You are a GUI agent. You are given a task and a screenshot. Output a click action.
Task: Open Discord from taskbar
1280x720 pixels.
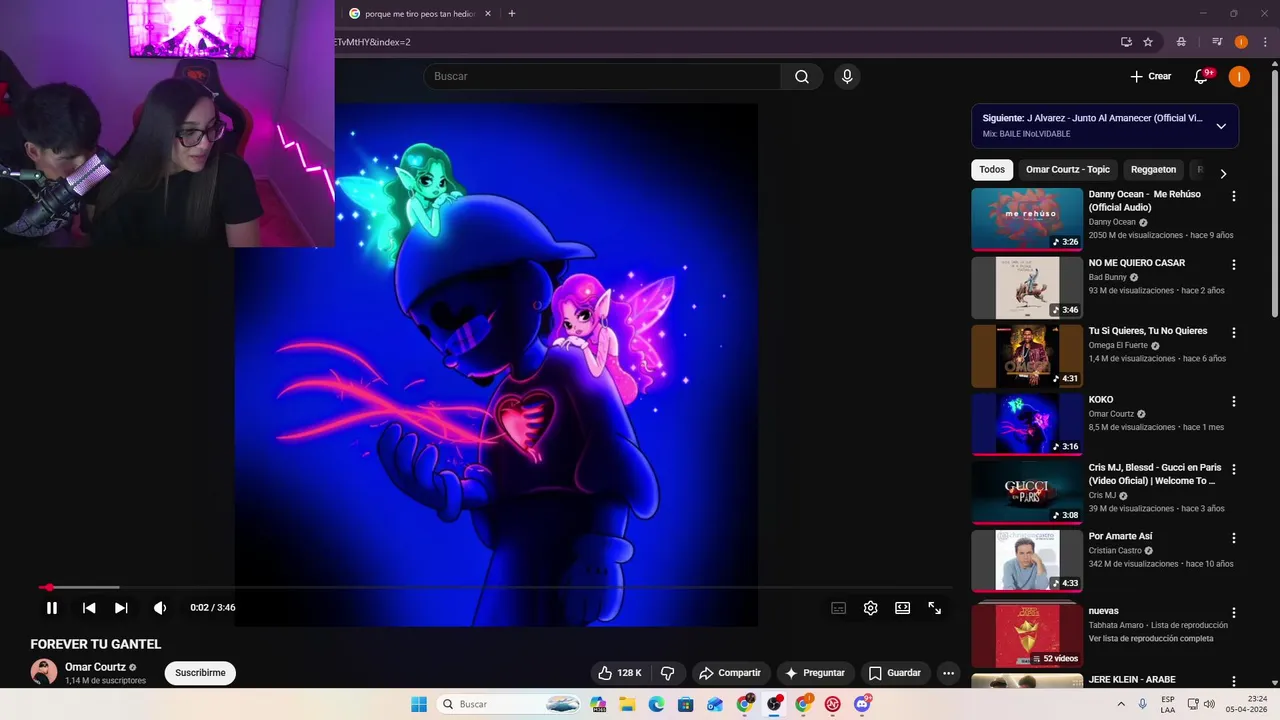tap(862, 704)
